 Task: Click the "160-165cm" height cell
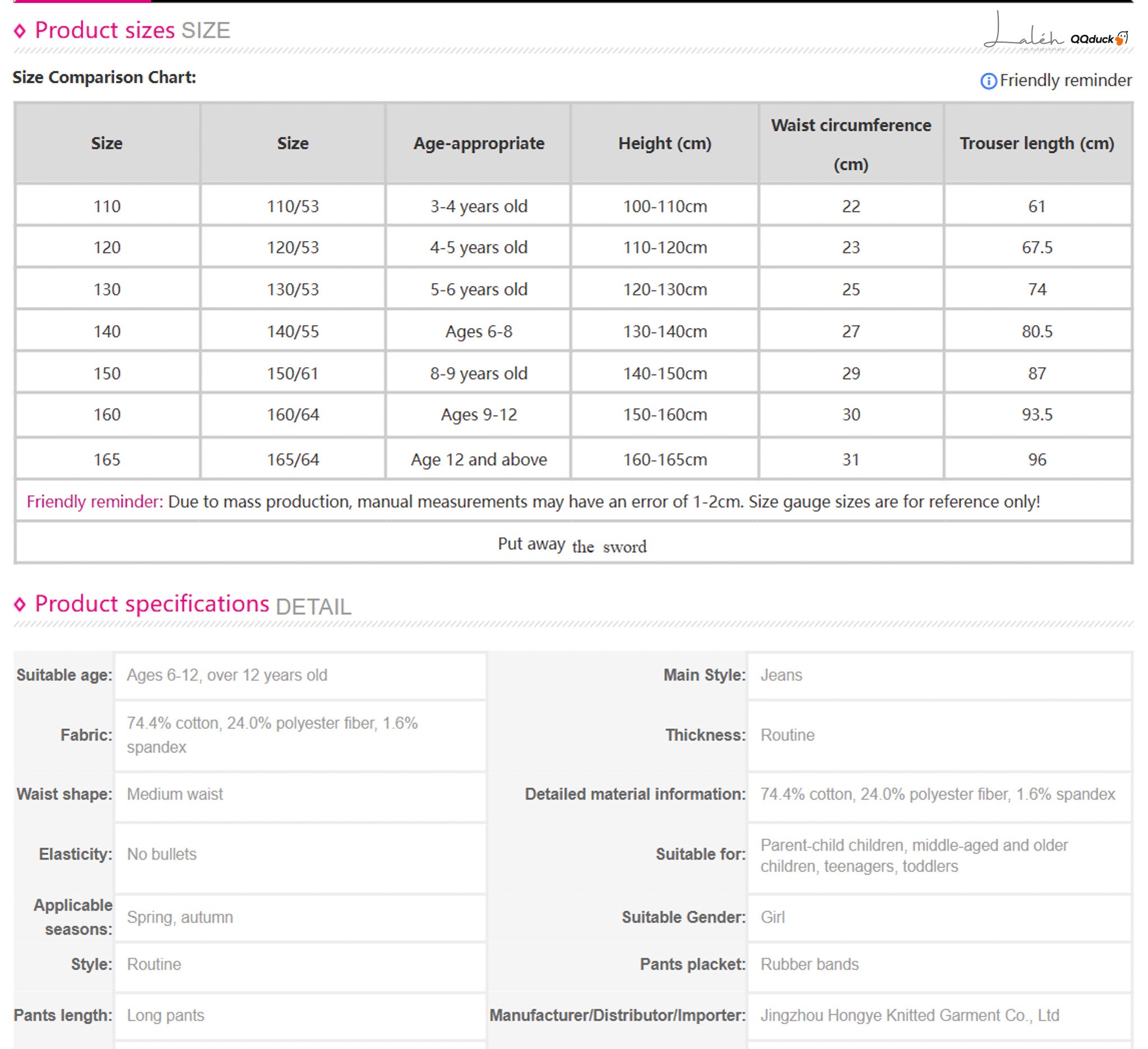(665, 459)
